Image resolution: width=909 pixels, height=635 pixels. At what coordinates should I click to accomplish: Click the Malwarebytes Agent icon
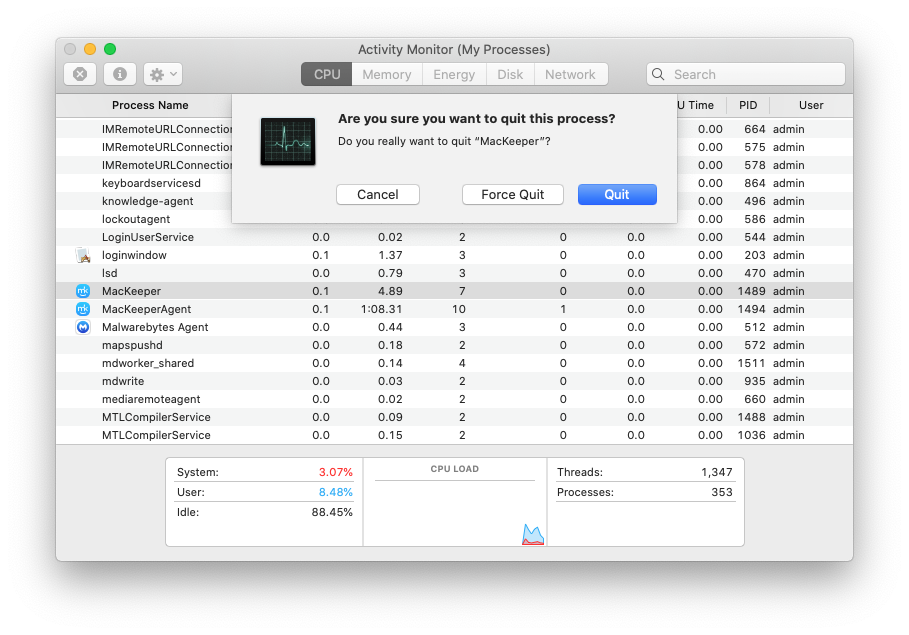(x=83, y=327)
